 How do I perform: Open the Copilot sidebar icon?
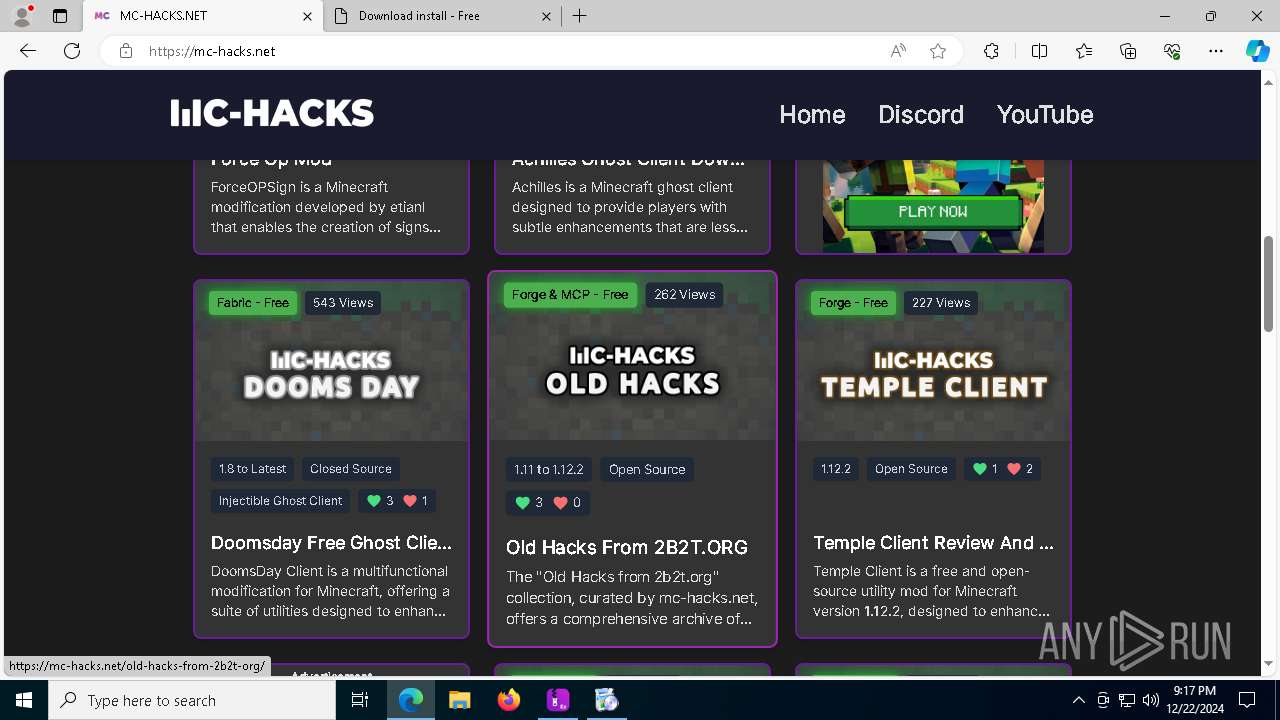click(x=1257, y=51)
